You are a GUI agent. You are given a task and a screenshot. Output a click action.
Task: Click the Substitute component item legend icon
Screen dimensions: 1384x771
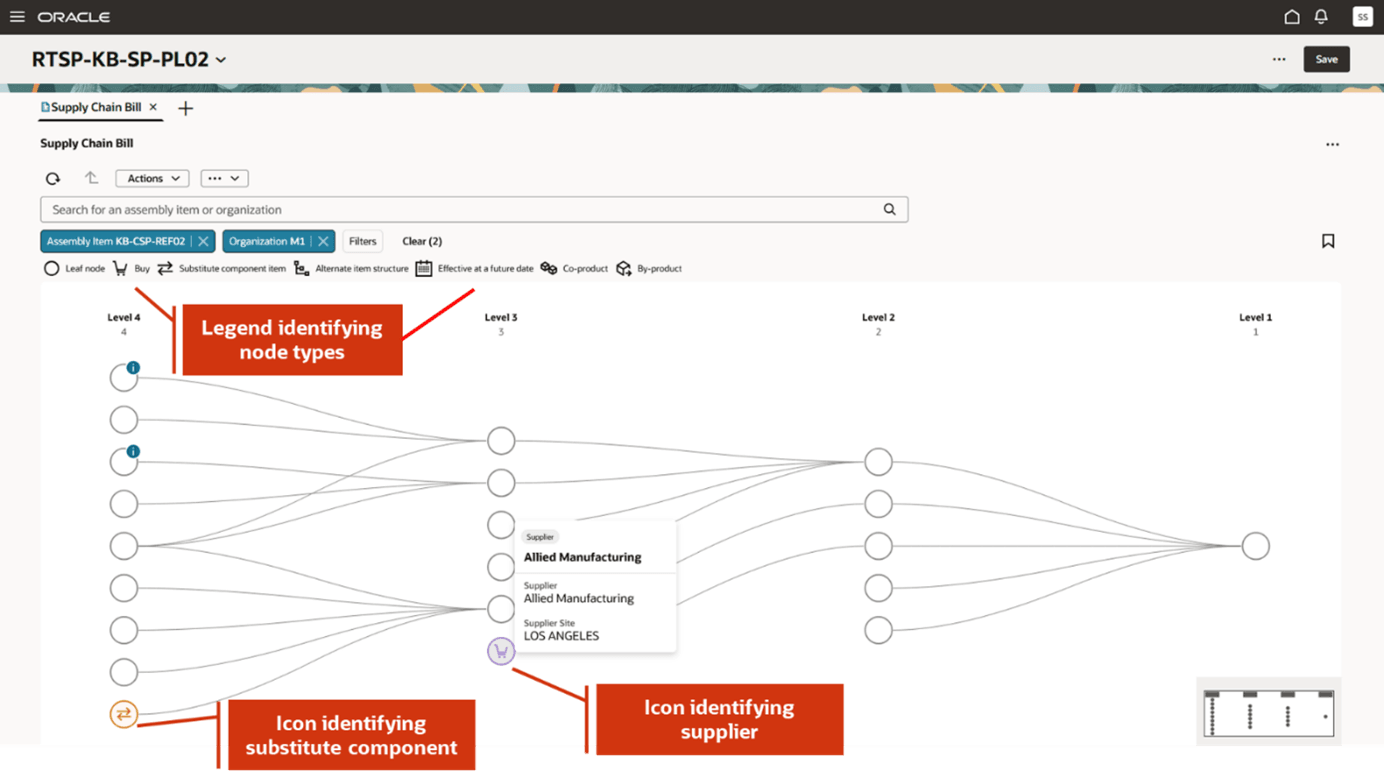click(165, 268)
